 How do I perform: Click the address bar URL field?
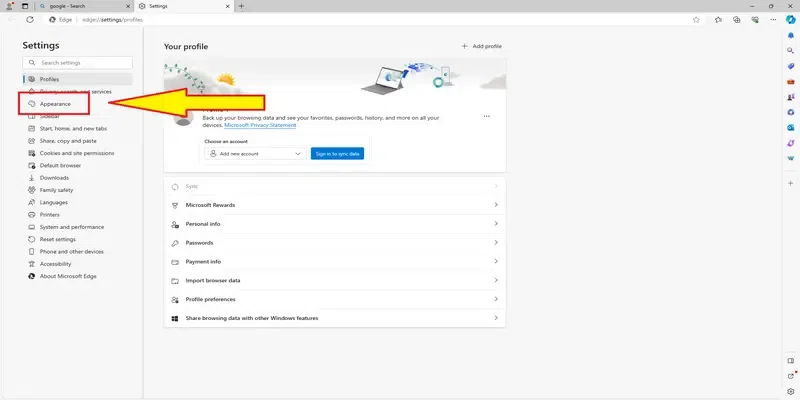tap(375, 19)
